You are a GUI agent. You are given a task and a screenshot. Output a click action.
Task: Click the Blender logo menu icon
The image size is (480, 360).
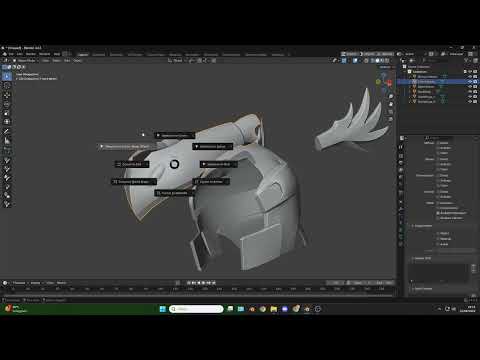tap(4, 54)
